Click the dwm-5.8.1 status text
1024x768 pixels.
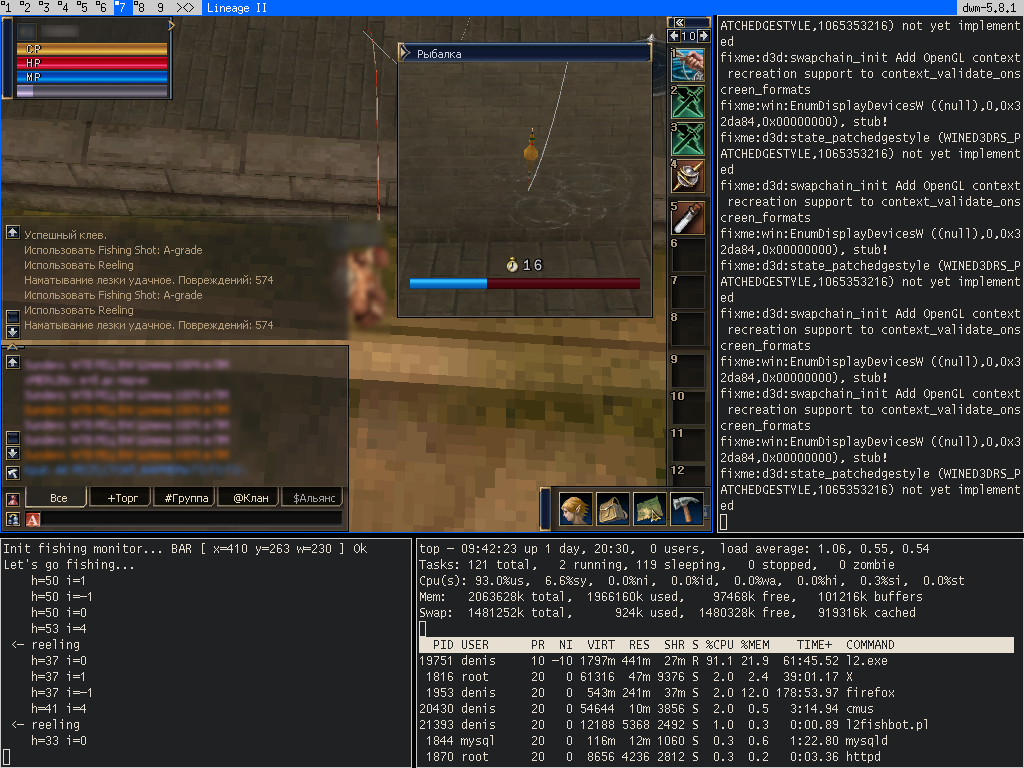[989, 8]
